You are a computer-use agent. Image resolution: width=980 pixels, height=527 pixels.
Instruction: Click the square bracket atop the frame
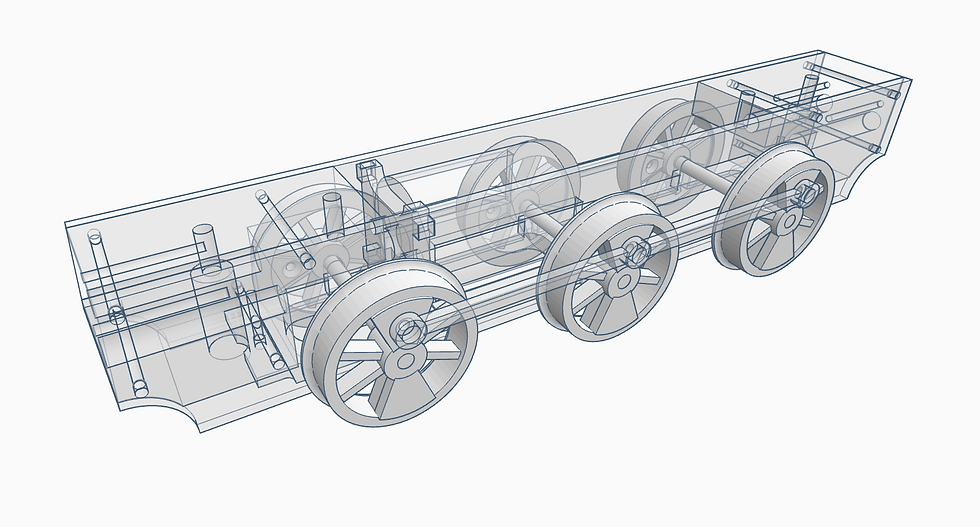[369, 171]
